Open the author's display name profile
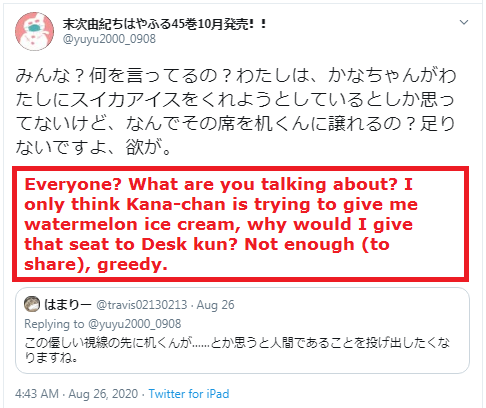The width and height of the screenshot is (486, 408). [x=165, y=24]
